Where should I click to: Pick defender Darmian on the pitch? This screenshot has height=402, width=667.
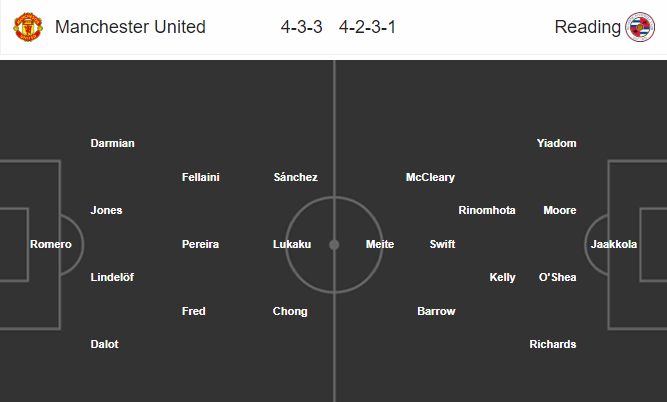point(112,143)
